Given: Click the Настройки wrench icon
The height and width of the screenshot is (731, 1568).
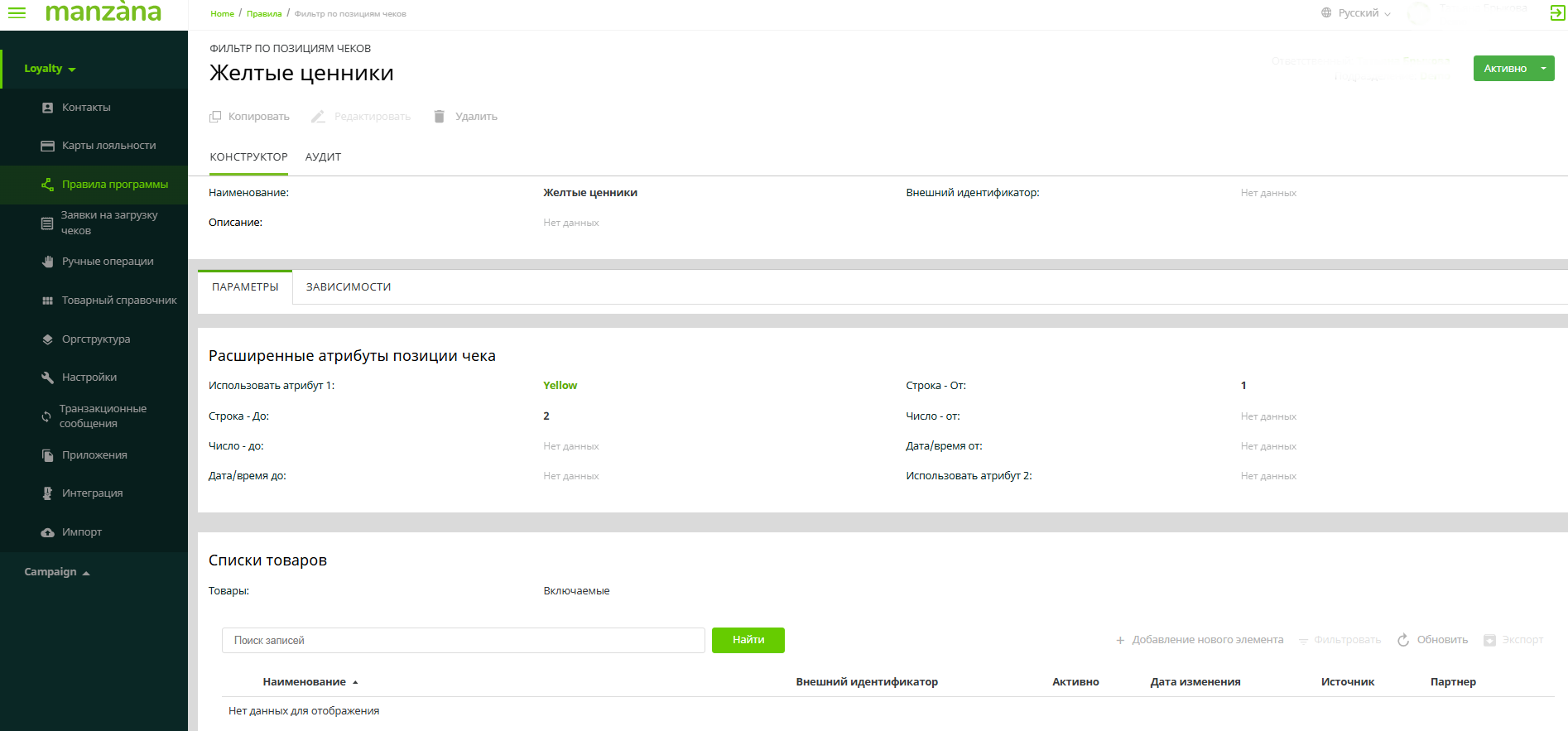Looking at the screenshot, I should 47,378.
